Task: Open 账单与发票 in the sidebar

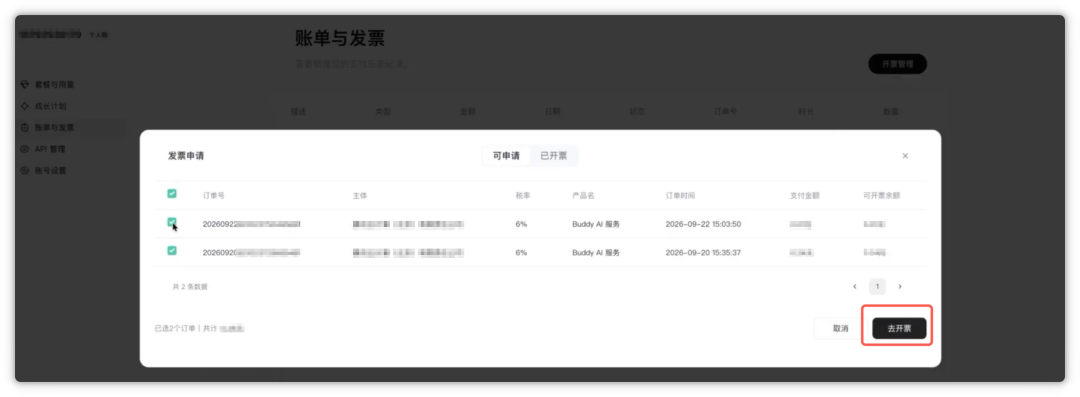Action: [x=54, y=128]
